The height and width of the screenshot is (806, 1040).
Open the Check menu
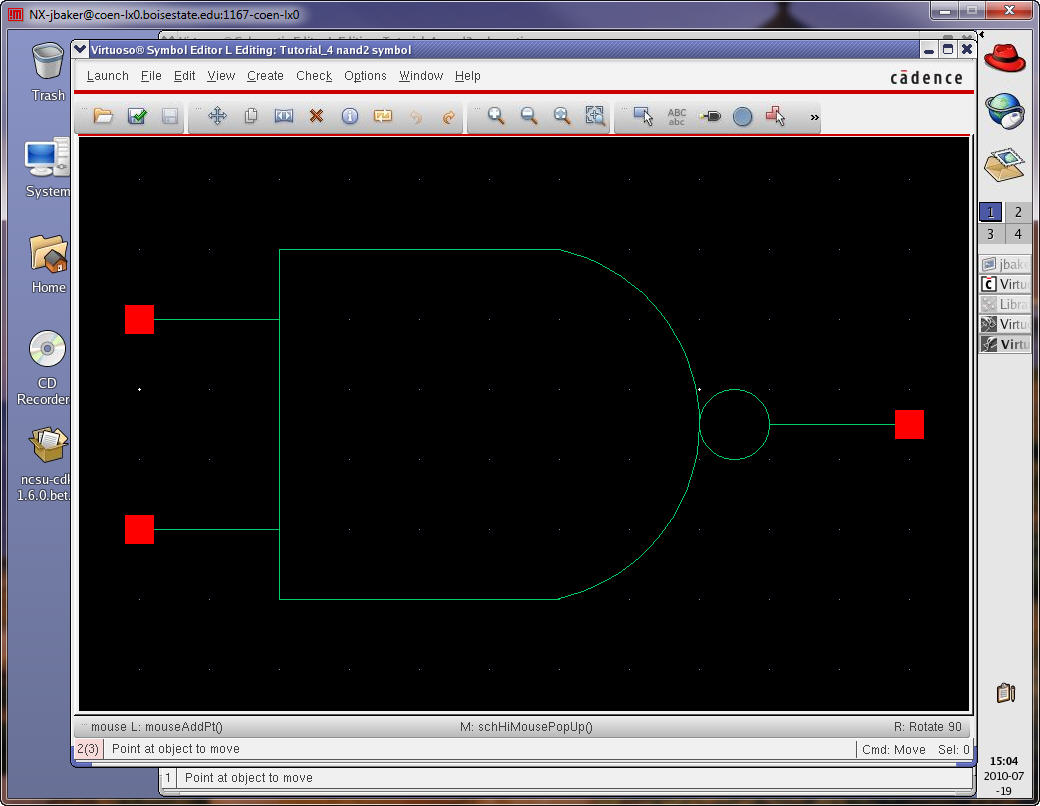point(314,76)
